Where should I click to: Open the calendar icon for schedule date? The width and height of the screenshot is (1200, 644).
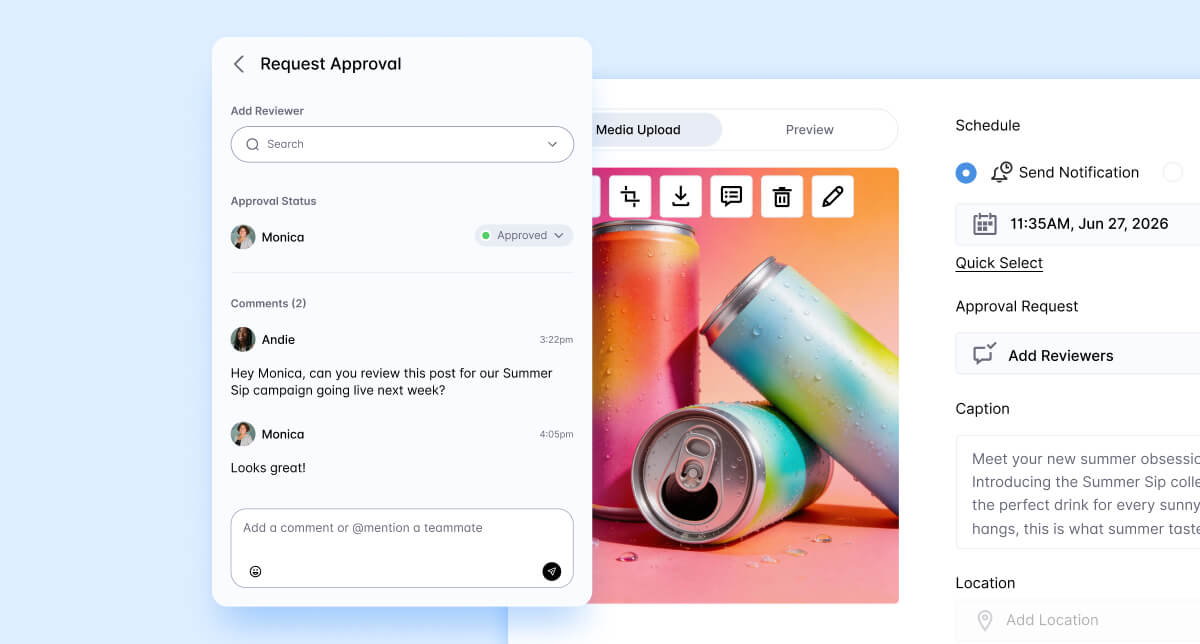(x=985, y=224)
